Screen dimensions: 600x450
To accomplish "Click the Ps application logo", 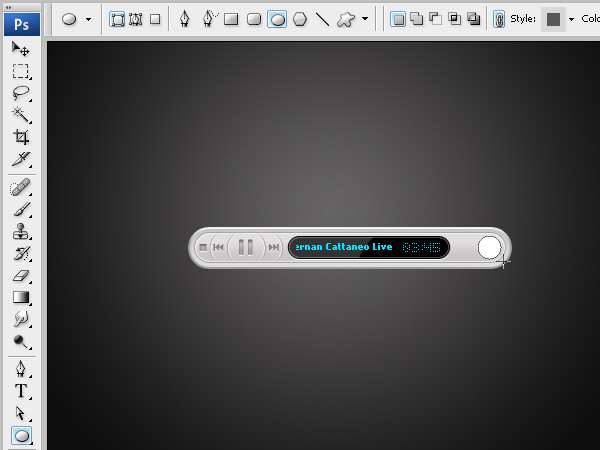I will (20, 19).
